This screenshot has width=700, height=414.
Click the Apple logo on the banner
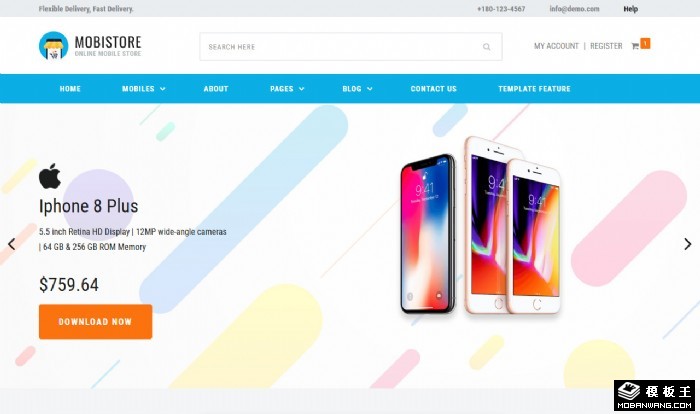pos(50,176)
